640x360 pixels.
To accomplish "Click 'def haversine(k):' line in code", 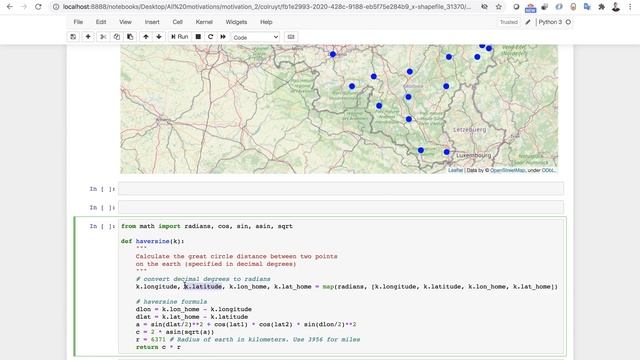I will [153, 241].
